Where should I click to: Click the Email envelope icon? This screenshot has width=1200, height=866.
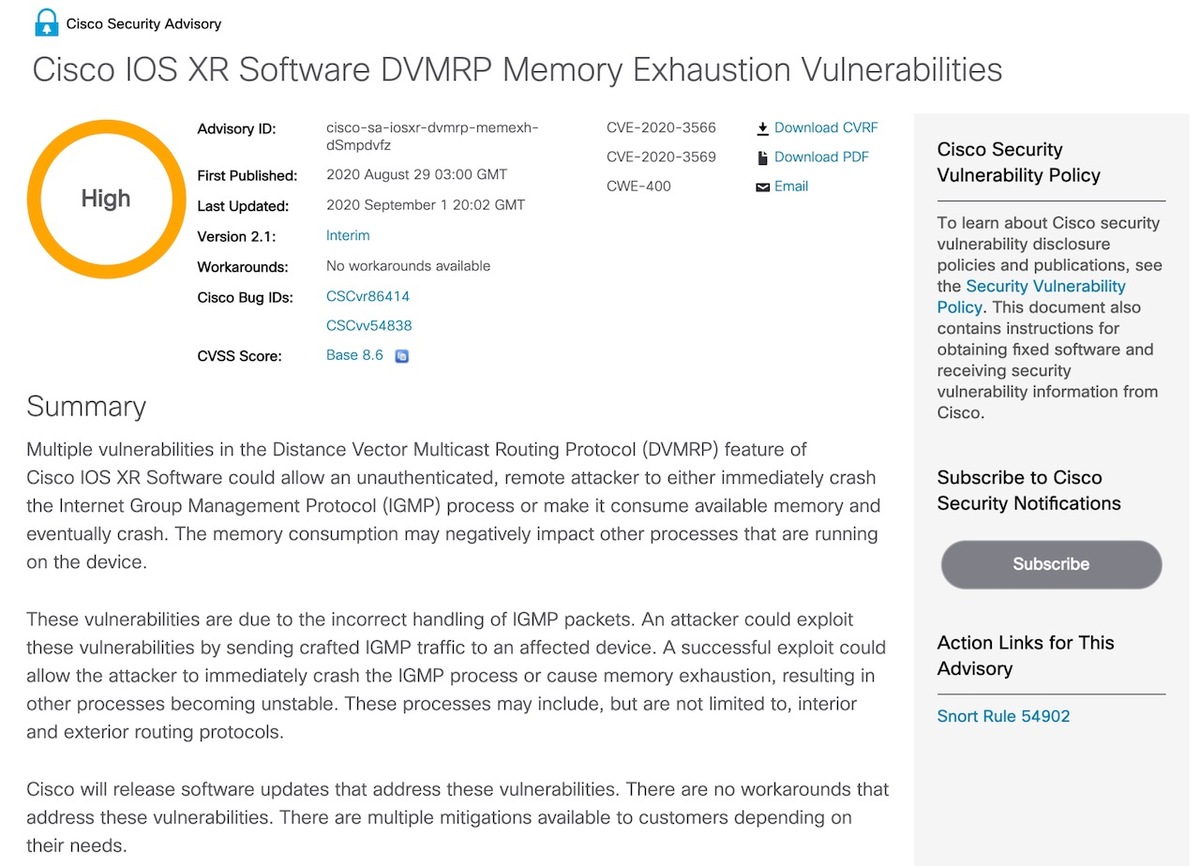(762, 187)
